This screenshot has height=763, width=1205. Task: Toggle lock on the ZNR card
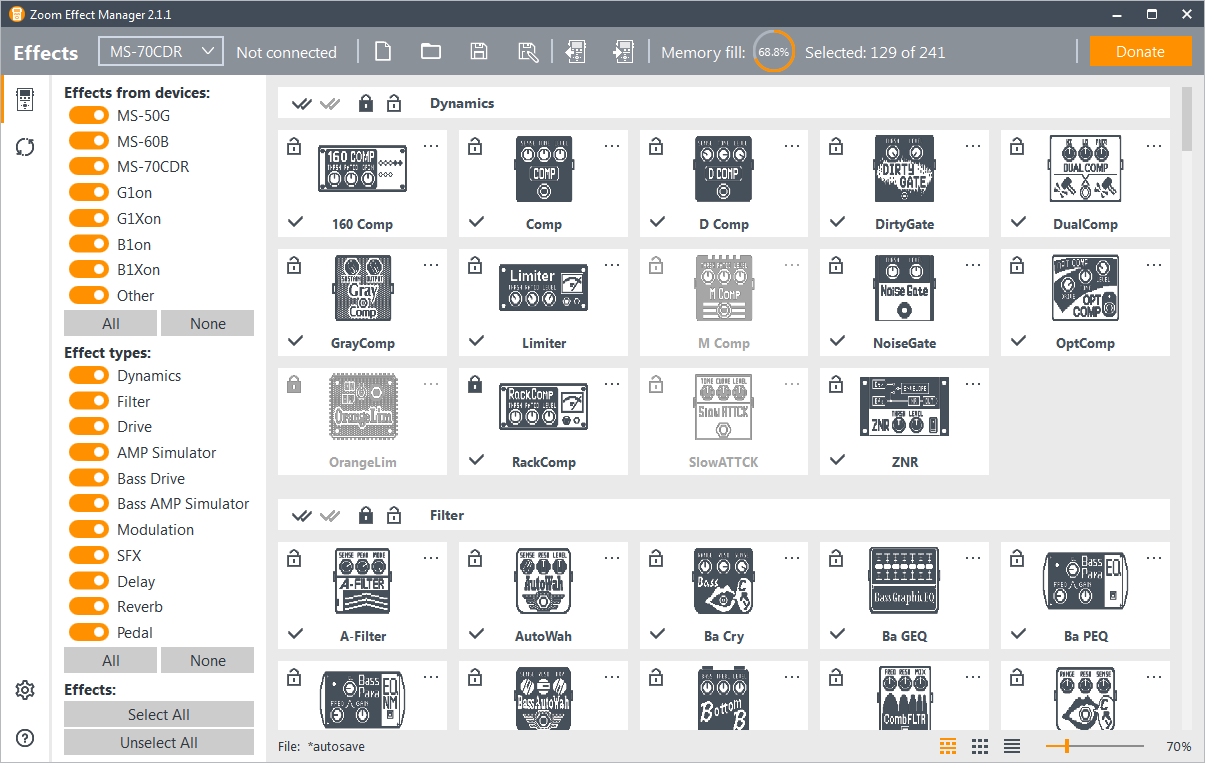click(x=837, y=385)
